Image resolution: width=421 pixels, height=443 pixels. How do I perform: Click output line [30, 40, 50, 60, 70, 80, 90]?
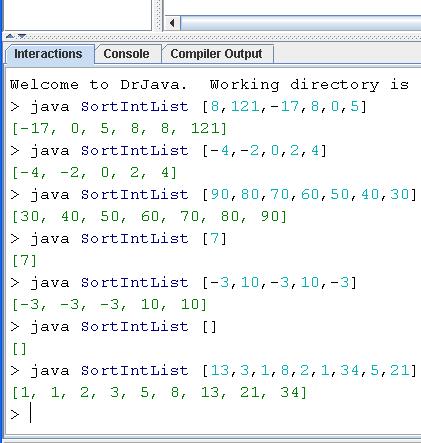click(149, 217)
